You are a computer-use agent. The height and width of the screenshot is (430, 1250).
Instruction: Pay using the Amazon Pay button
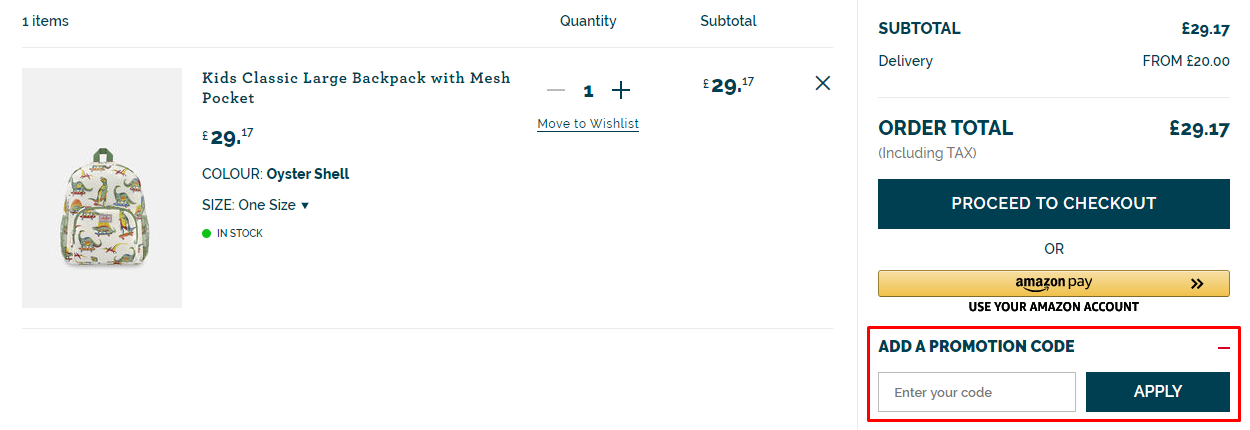tap(1054, 283)
